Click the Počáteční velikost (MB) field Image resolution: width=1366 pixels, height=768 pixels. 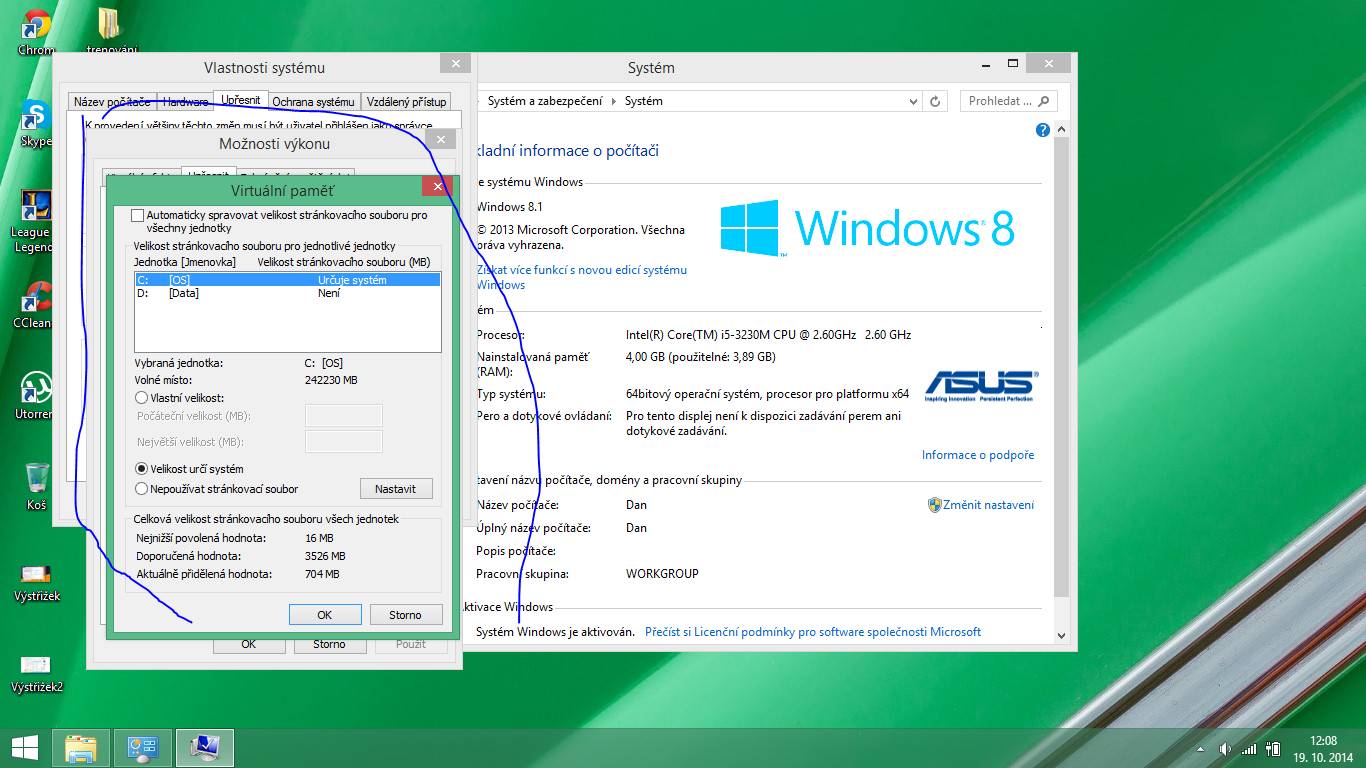tap(343, 416)
